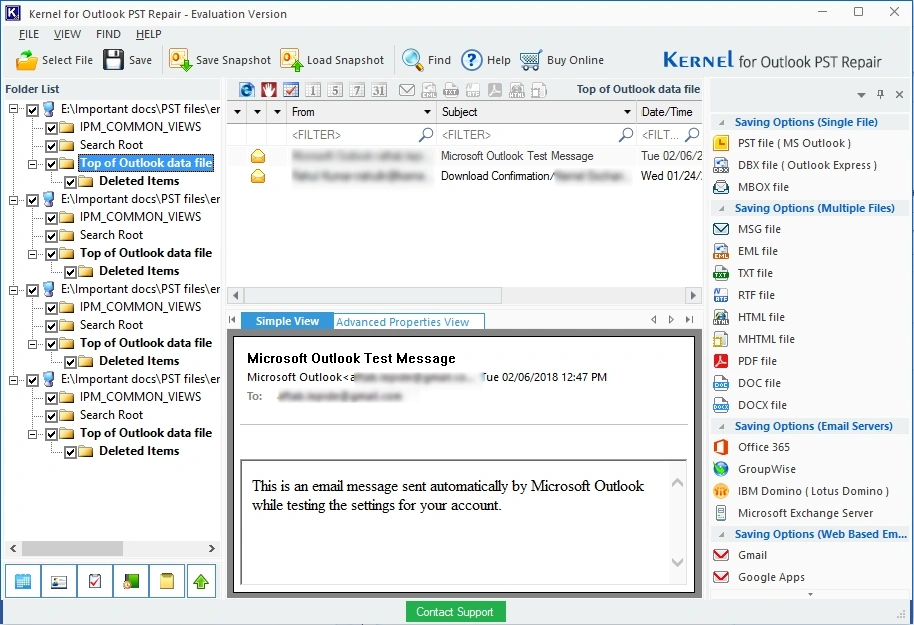Viewport: 914px width, 625px height.
Task: Switch to Simple View tab
Action: click(x=287, y=321)
